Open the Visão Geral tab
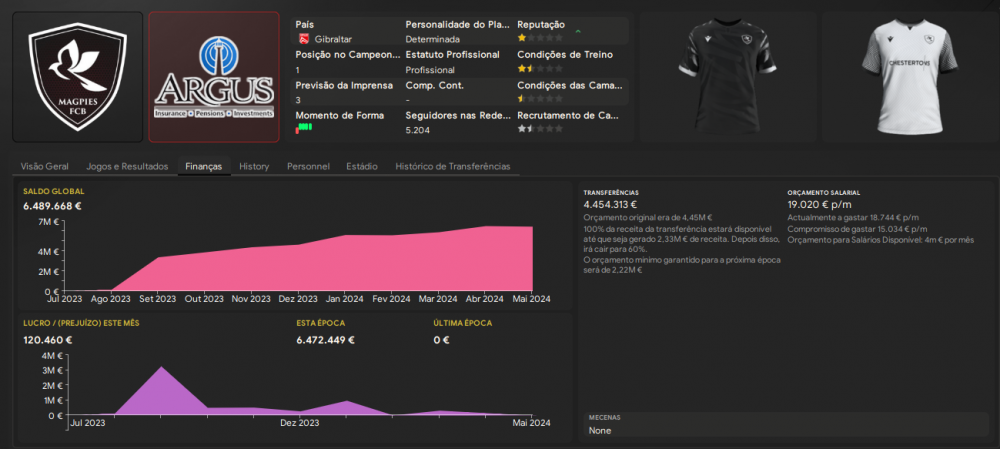Screen dimensions: 1000x449 pyautogui.click(x=45, y=166)
